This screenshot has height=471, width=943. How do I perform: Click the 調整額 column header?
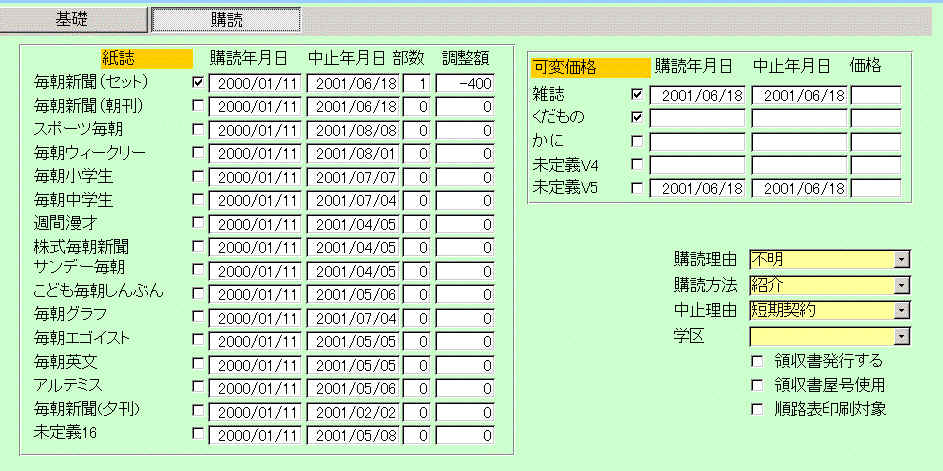(x=465, y=58)
